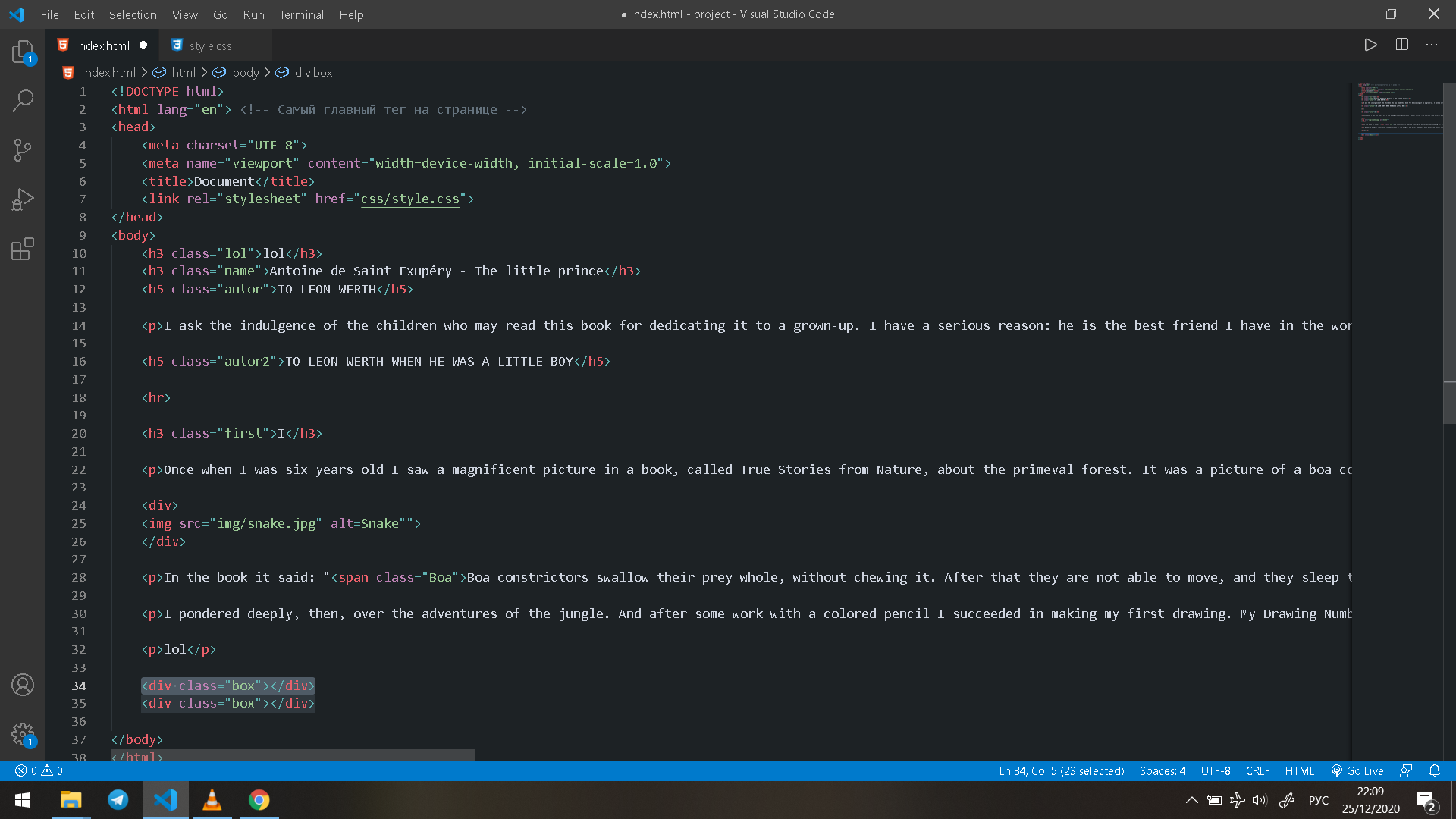Open the Edit menu
1456x819 pixels.
[x=84, y=14]
